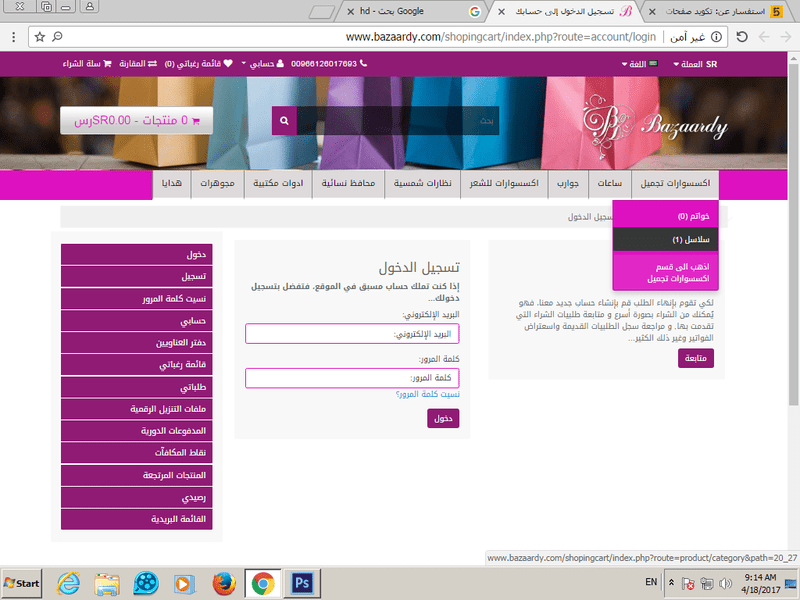The height and width of the screenshot is (600, 800).
Task: Click طلباتي in the sidebar
Action: tap(137, 387)
